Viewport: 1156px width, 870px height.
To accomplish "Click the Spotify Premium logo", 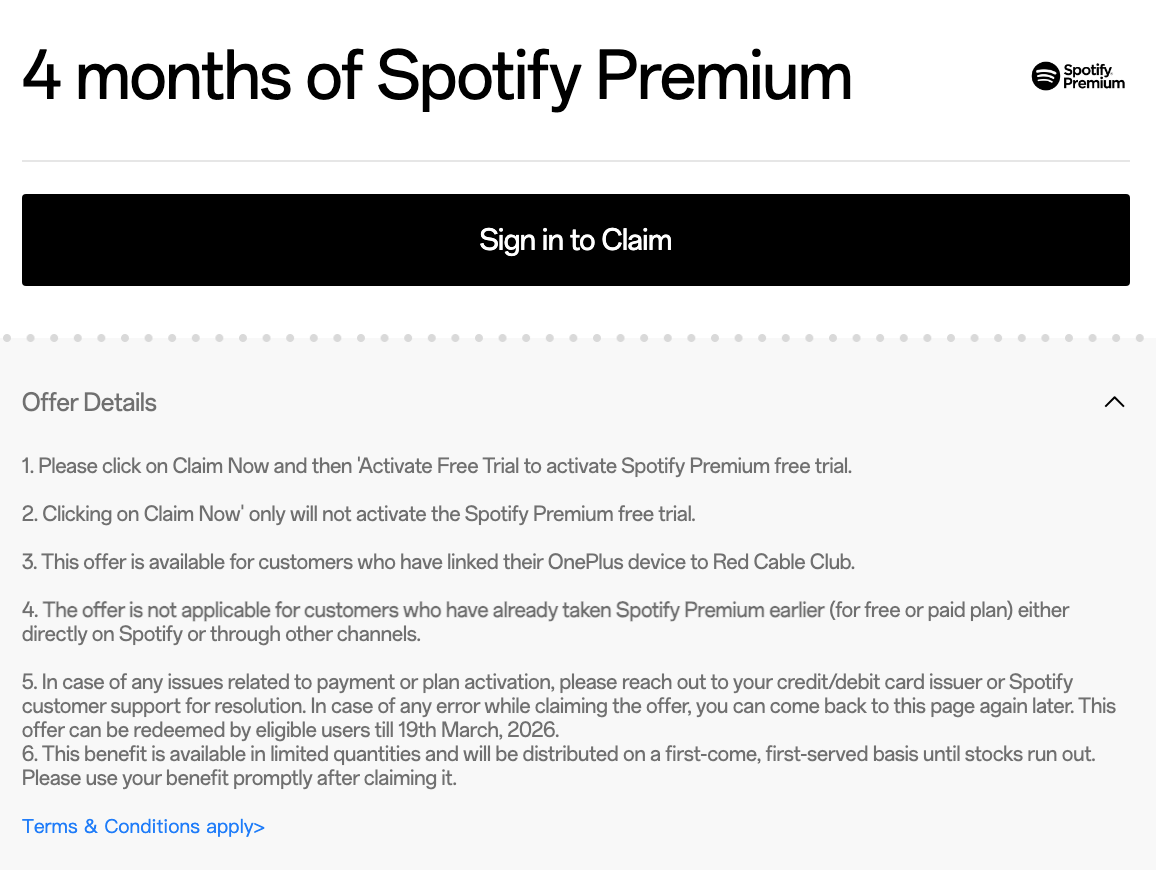I will point(1077,76).
